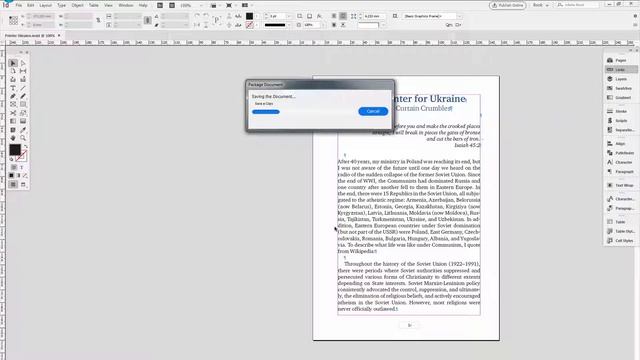Open the Character panel

620,162
